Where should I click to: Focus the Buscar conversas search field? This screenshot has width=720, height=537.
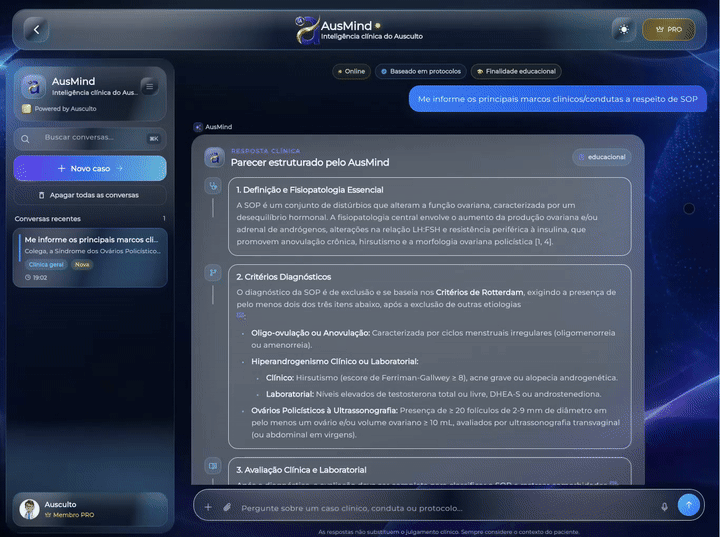tap(90, 139)
